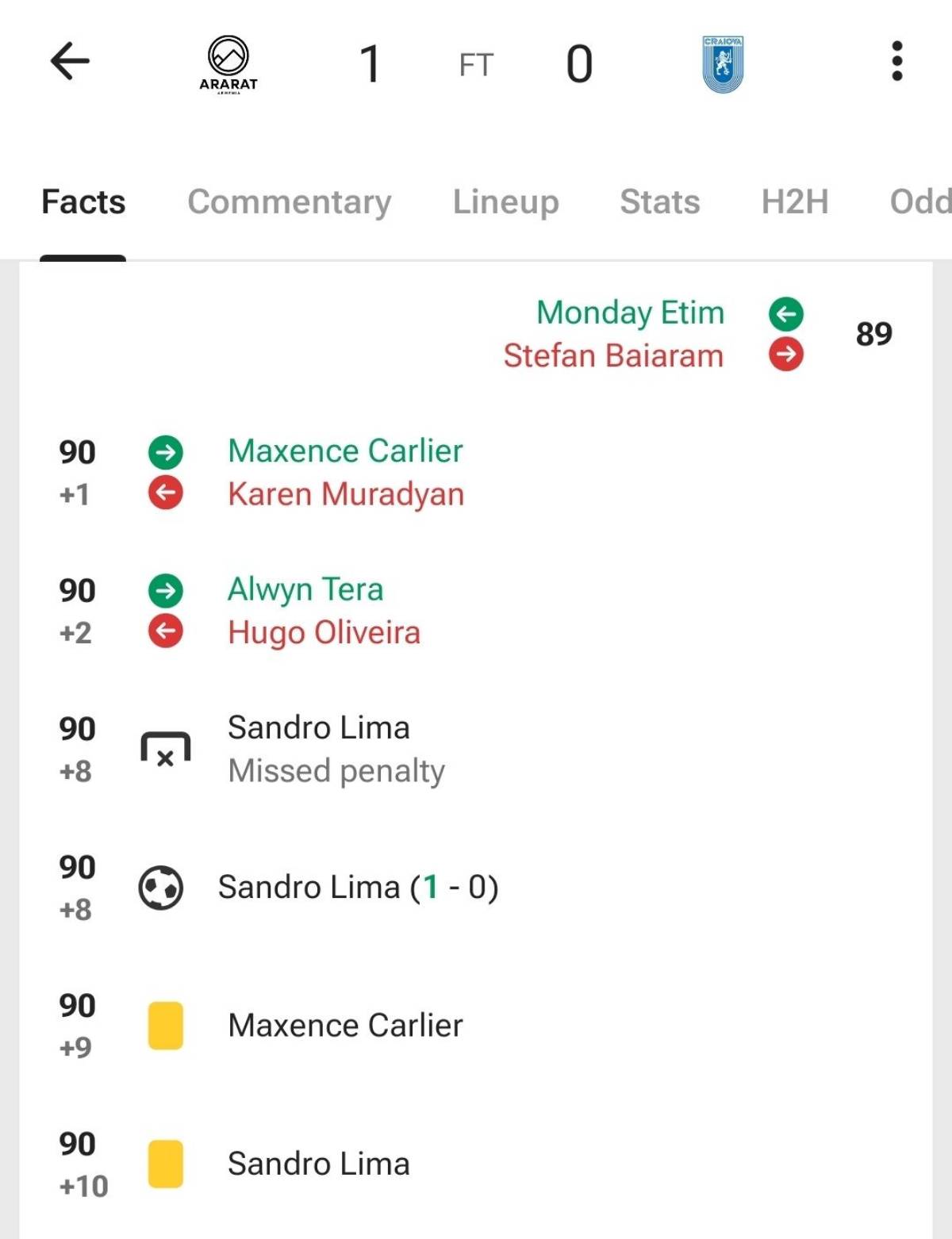
Task: Click the goal ball icon at 90+8
Action: pyautogui.click(x=161, y=888)
